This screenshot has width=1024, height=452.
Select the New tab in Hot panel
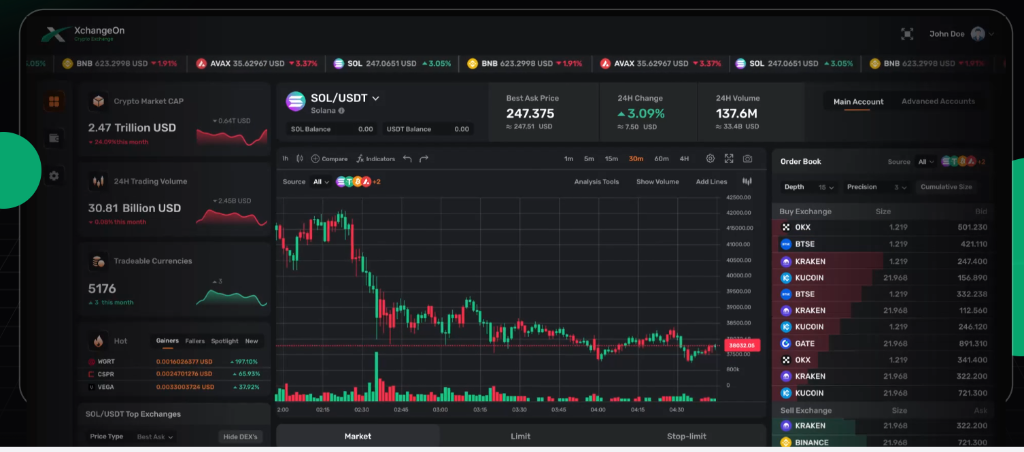(251, 341)
